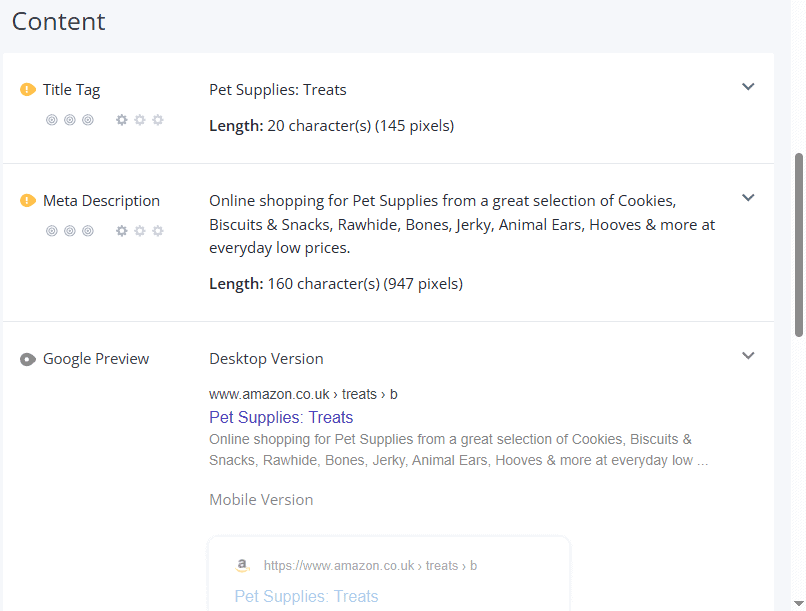Expand the Google Preview section

point(748,355)
